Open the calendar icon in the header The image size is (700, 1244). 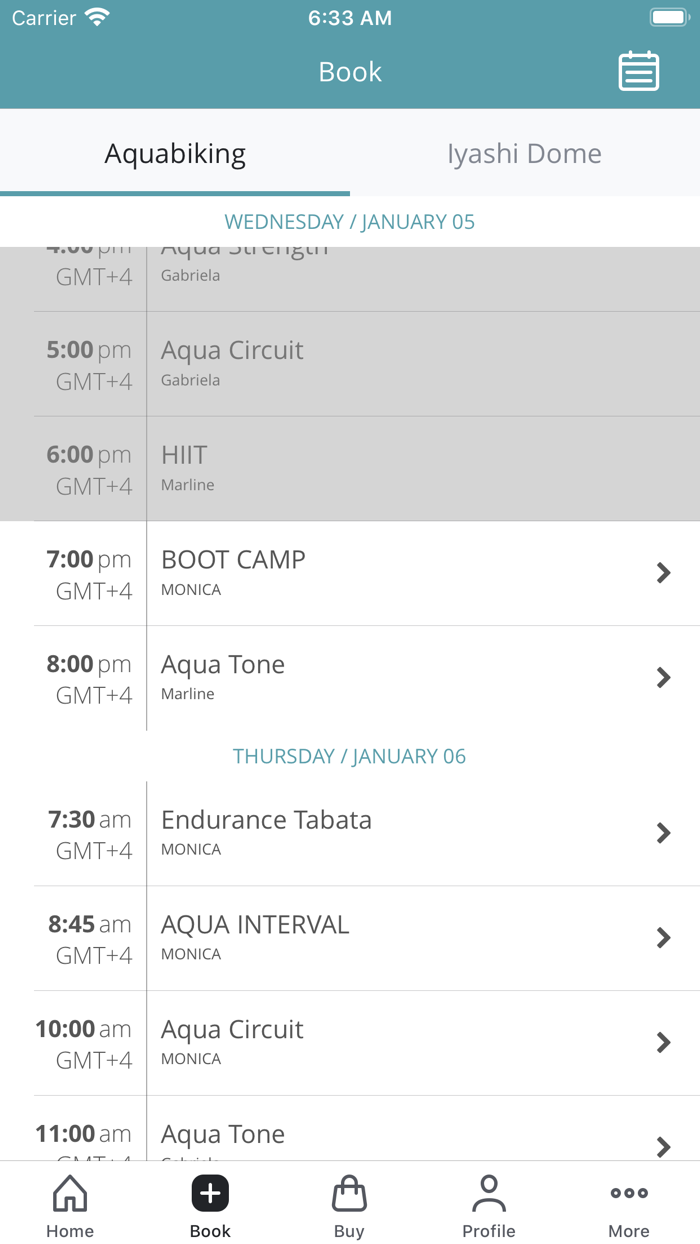[638, 71]
